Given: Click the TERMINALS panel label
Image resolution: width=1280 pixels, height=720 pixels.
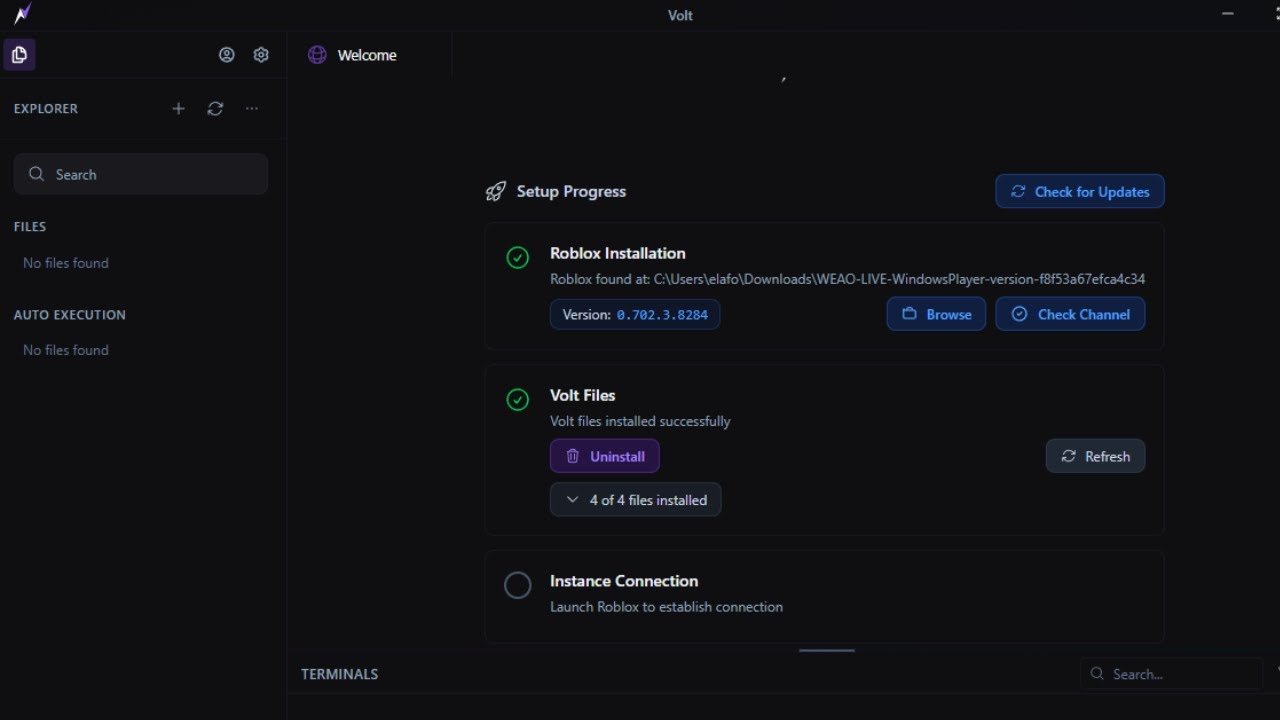Looking at the screenshot, I should click(x=340, y=674).
